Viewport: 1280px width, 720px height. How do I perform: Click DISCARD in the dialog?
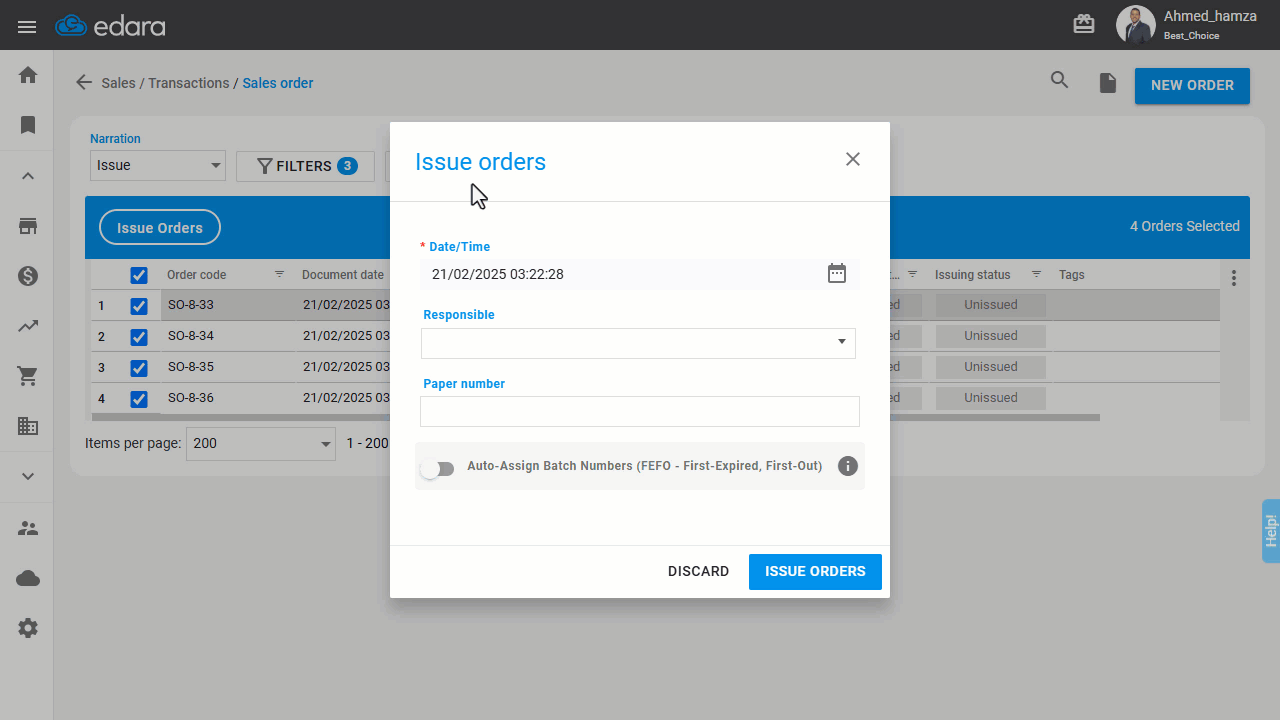tap(698, 572)
